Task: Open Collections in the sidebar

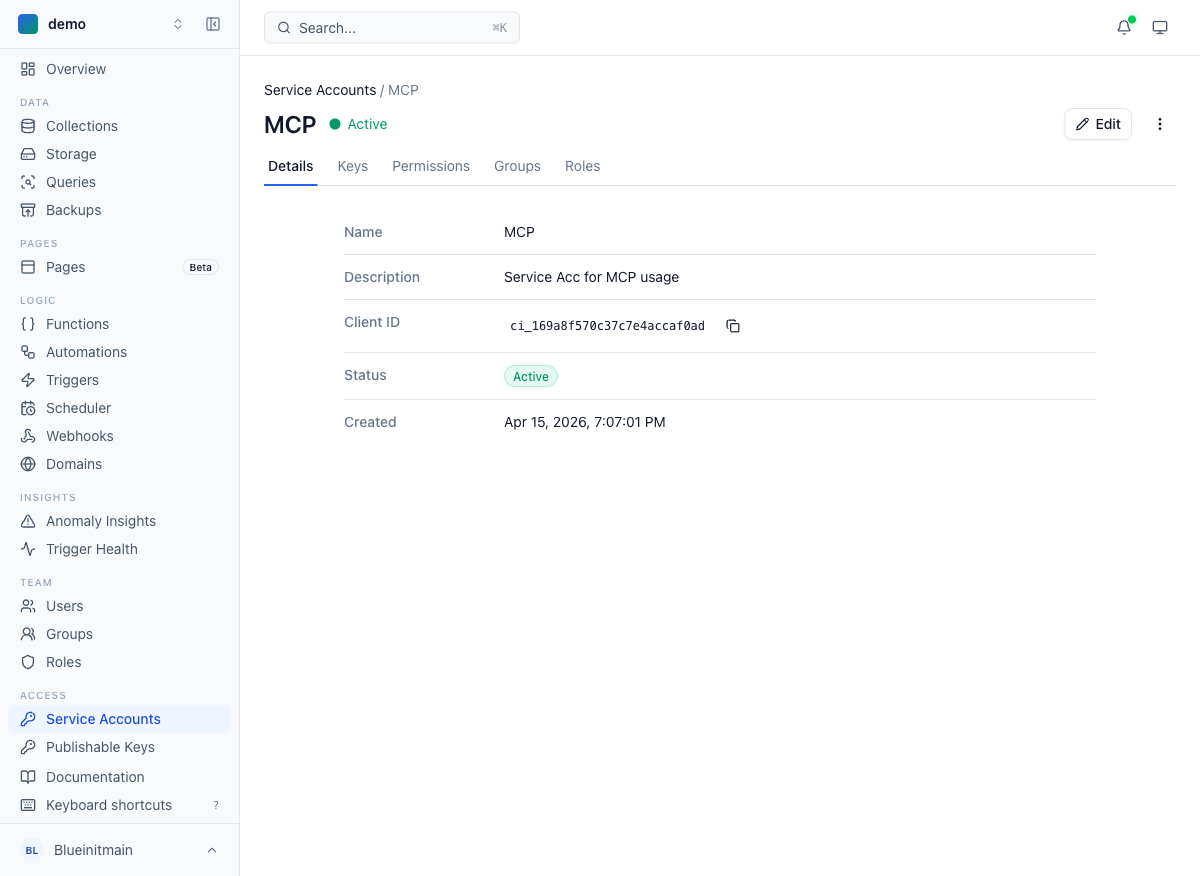Action: coord(119,126)
